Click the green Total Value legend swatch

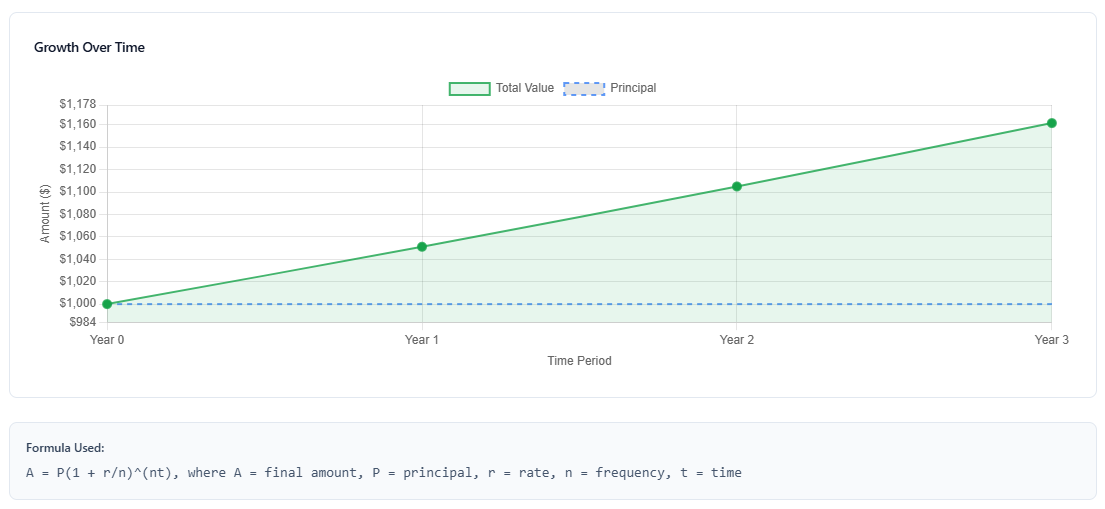[x=470, y=89]
